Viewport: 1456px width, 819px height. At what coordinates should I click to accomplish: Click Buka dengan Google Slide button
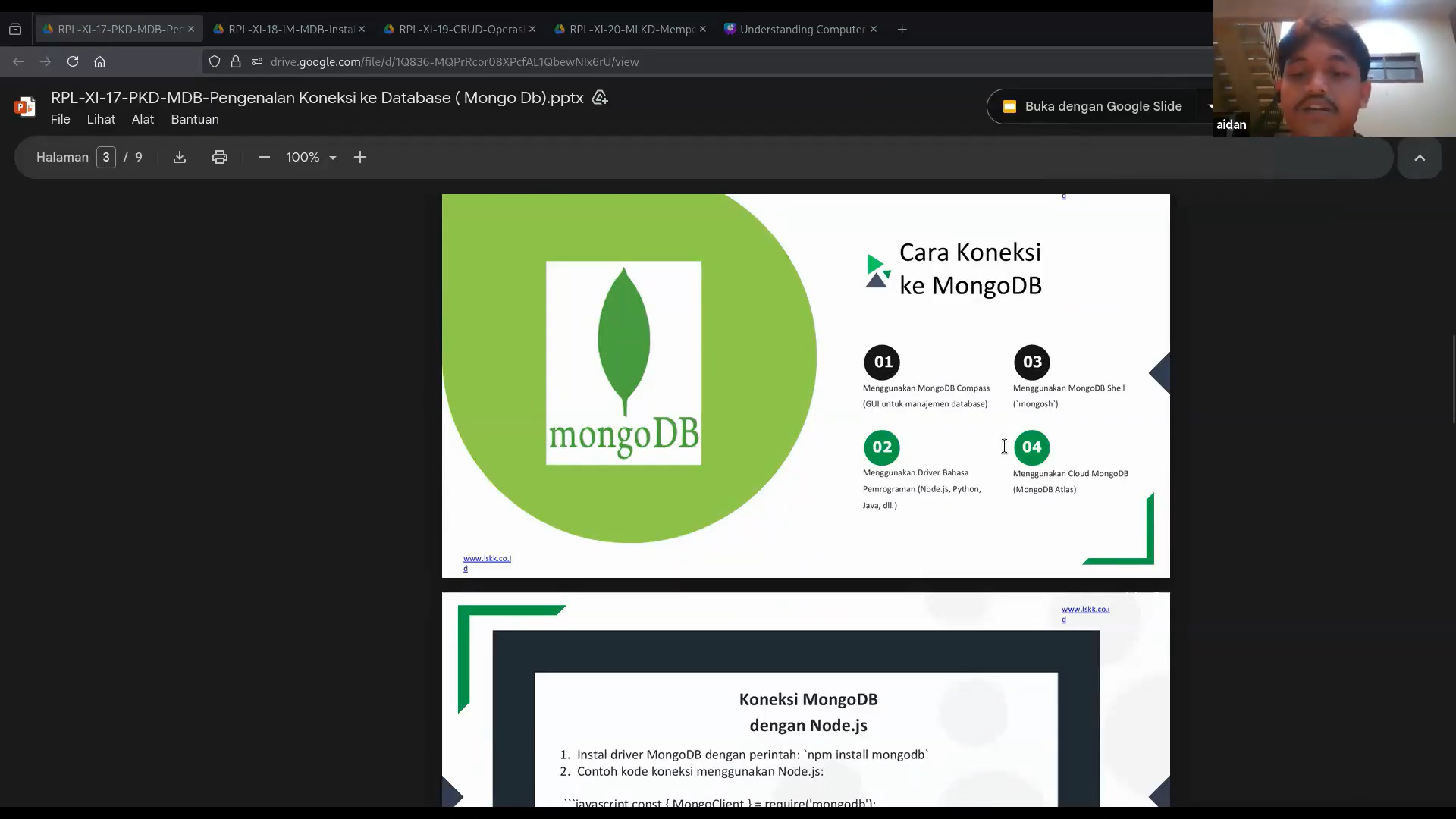[1092, 106]
